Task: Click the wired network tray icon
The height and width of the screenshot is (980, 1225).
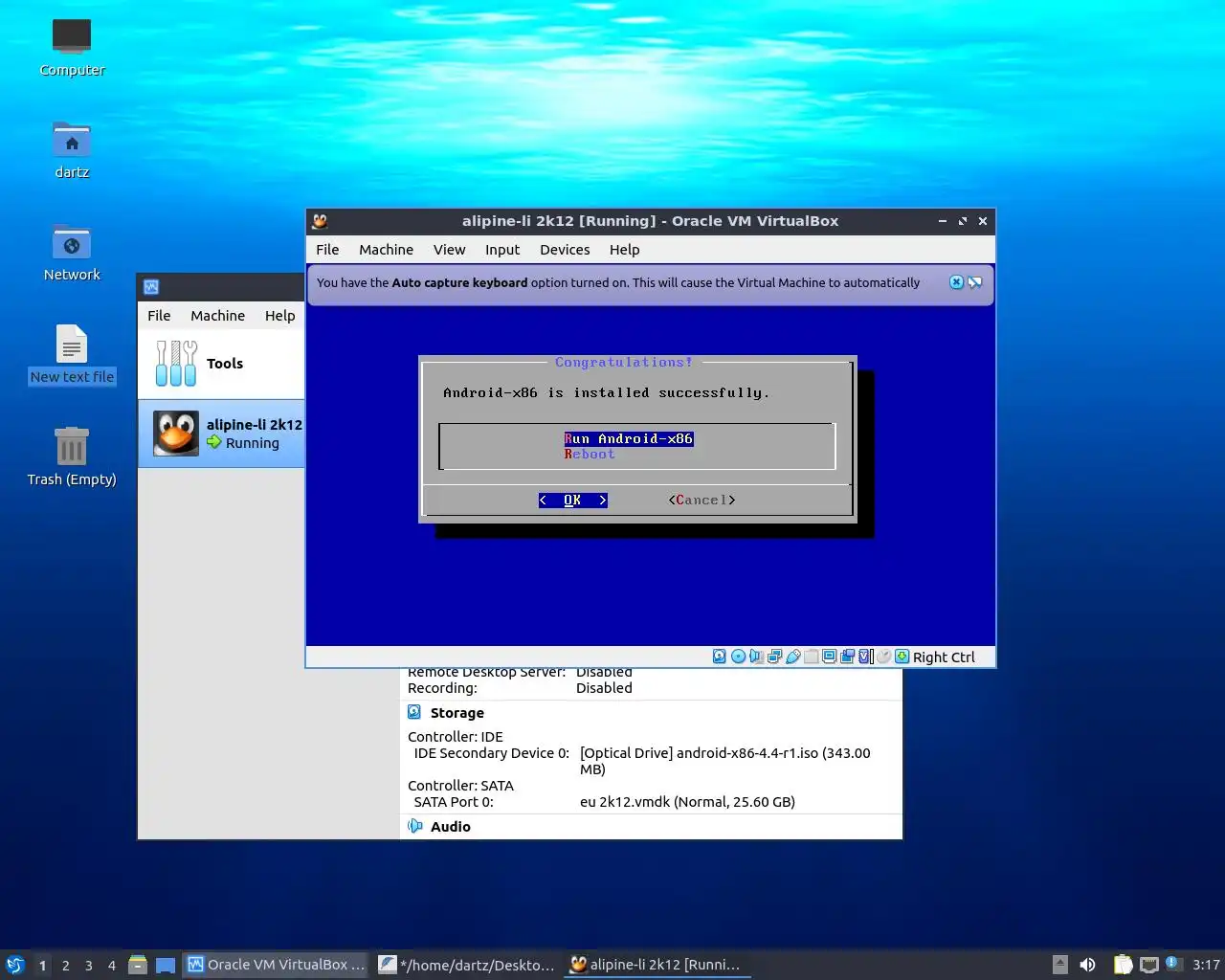Action: click(1149, 965)
